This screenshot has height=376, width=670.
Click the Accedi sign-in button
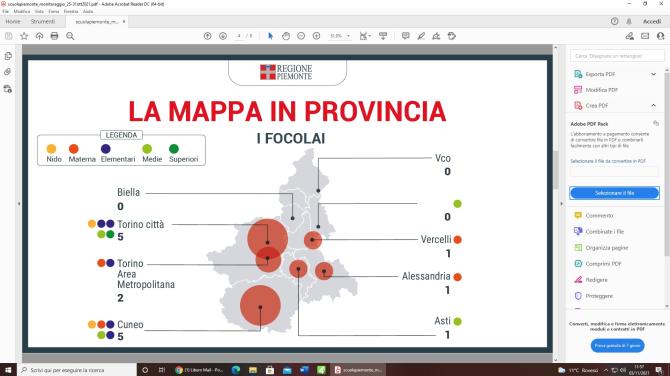[652, 21]
